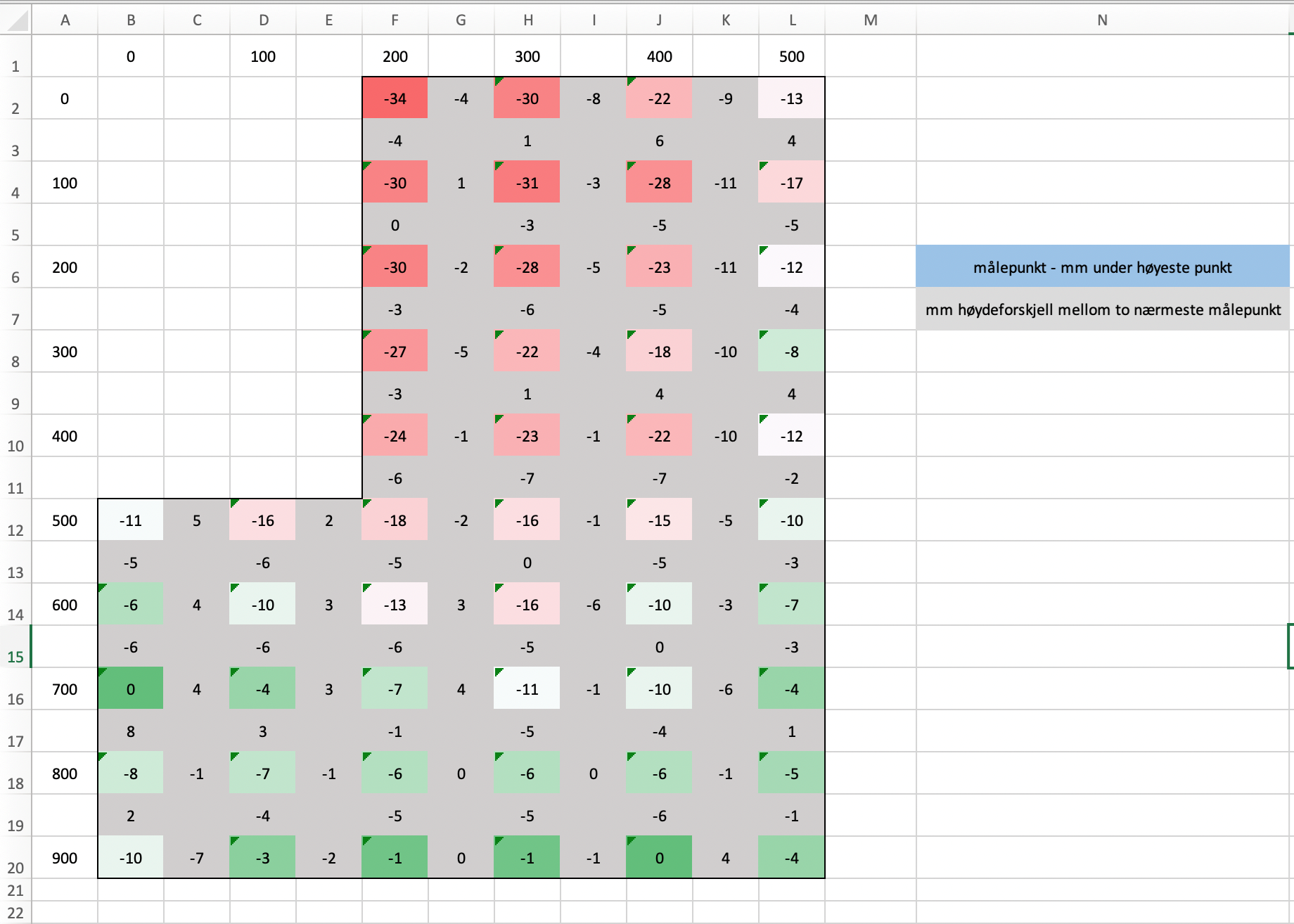This screenshot has height=924, width=1294.
Task: Select column F header
Action: pyautogui.click(x=395, y=20)
